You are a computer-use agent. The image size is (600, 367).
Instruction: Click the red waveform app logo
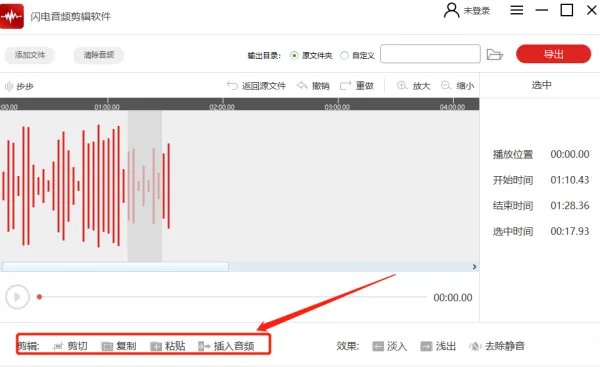(11, 16)
